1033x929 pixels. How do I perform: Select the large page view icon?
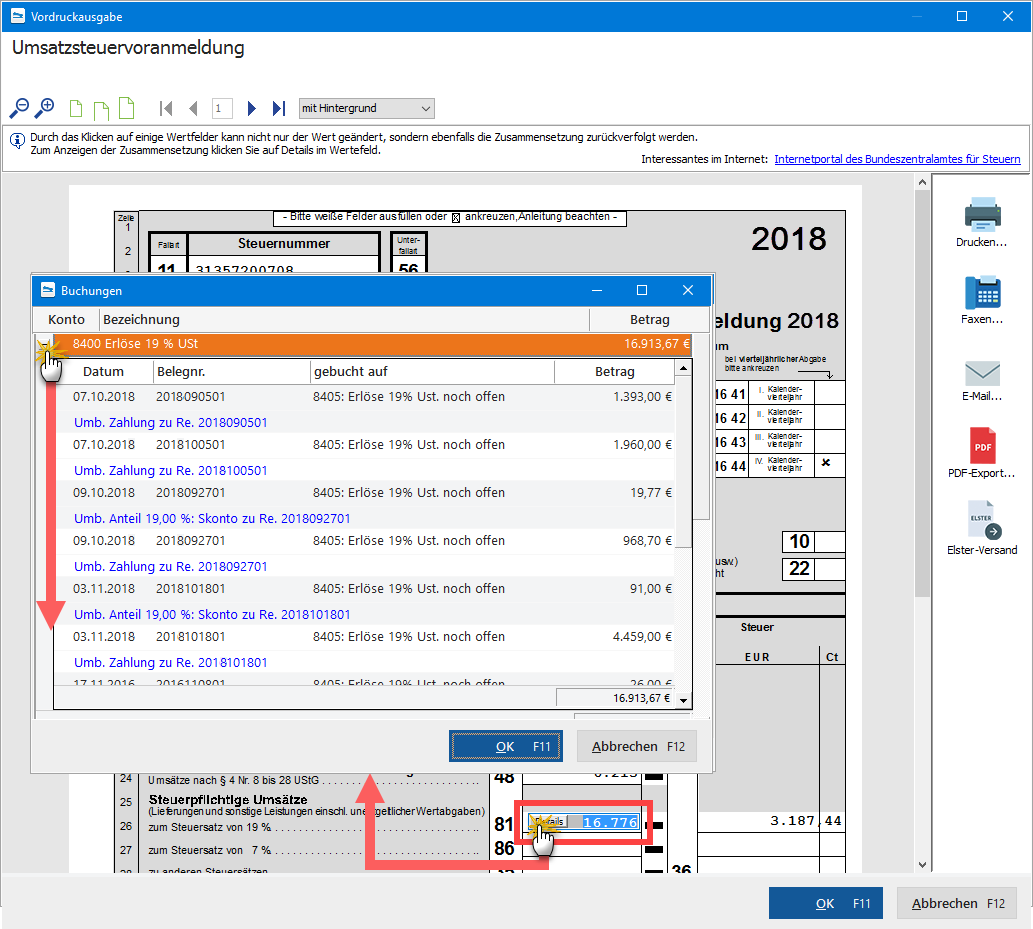point(126,108)
